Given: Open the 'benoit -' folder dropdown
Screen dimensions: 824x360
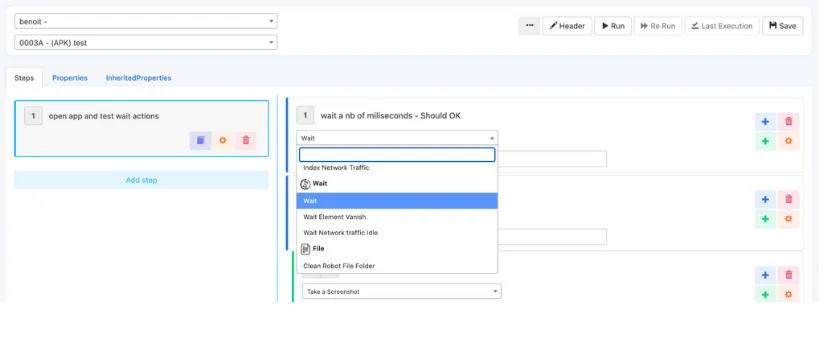Looking at the screenshot, I should click(146, 22).
